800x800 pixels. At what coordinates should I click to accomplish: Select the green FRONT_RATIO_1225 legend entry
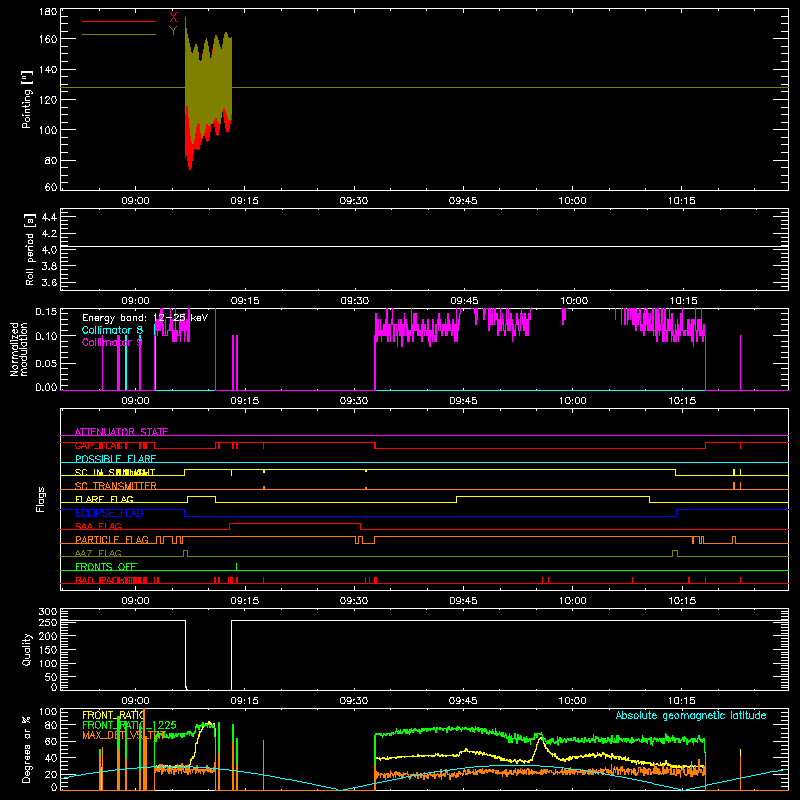(129, 725)
